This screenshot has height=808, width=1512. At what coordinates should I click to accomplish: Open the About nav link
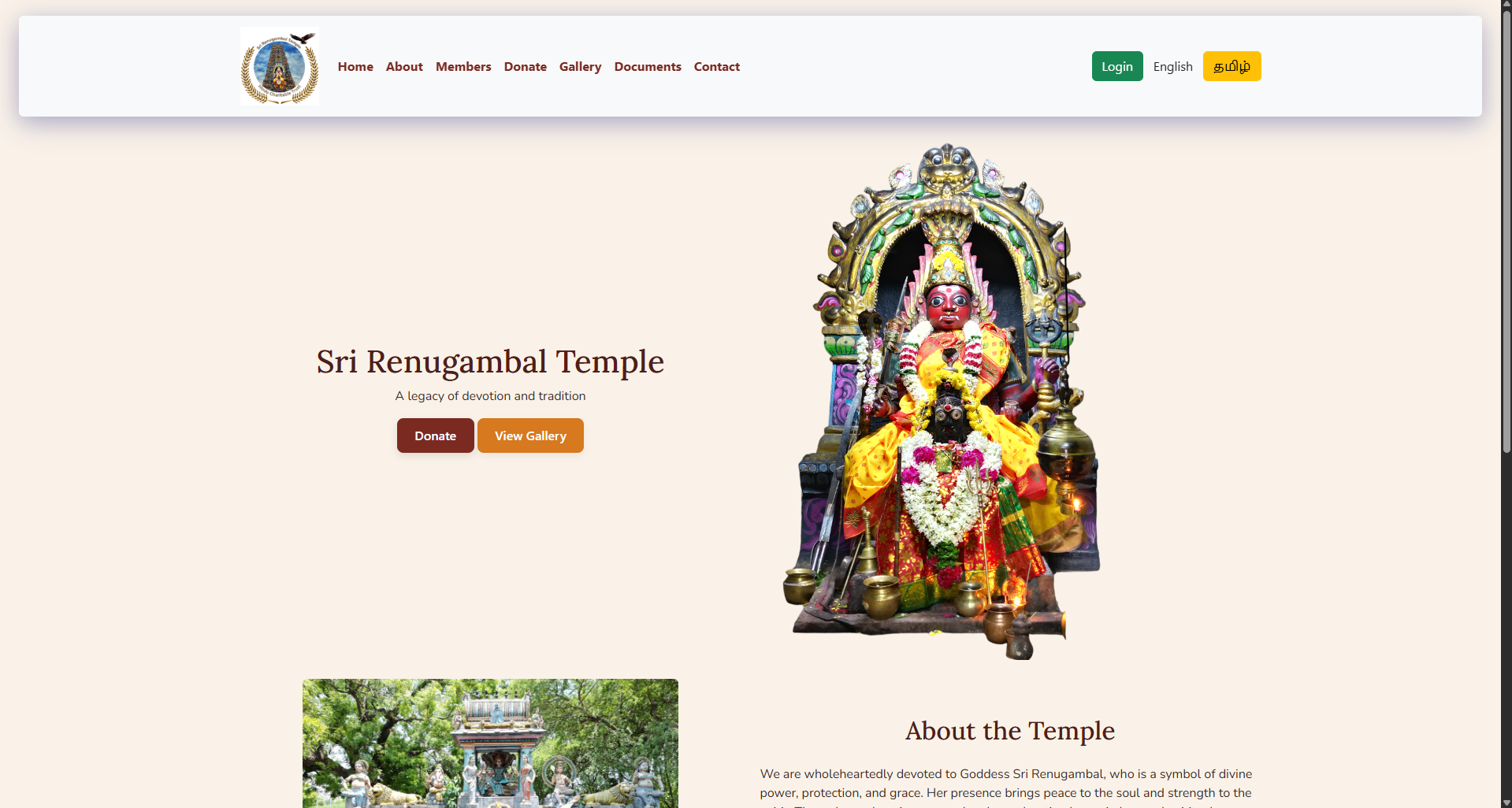point(404,67)
